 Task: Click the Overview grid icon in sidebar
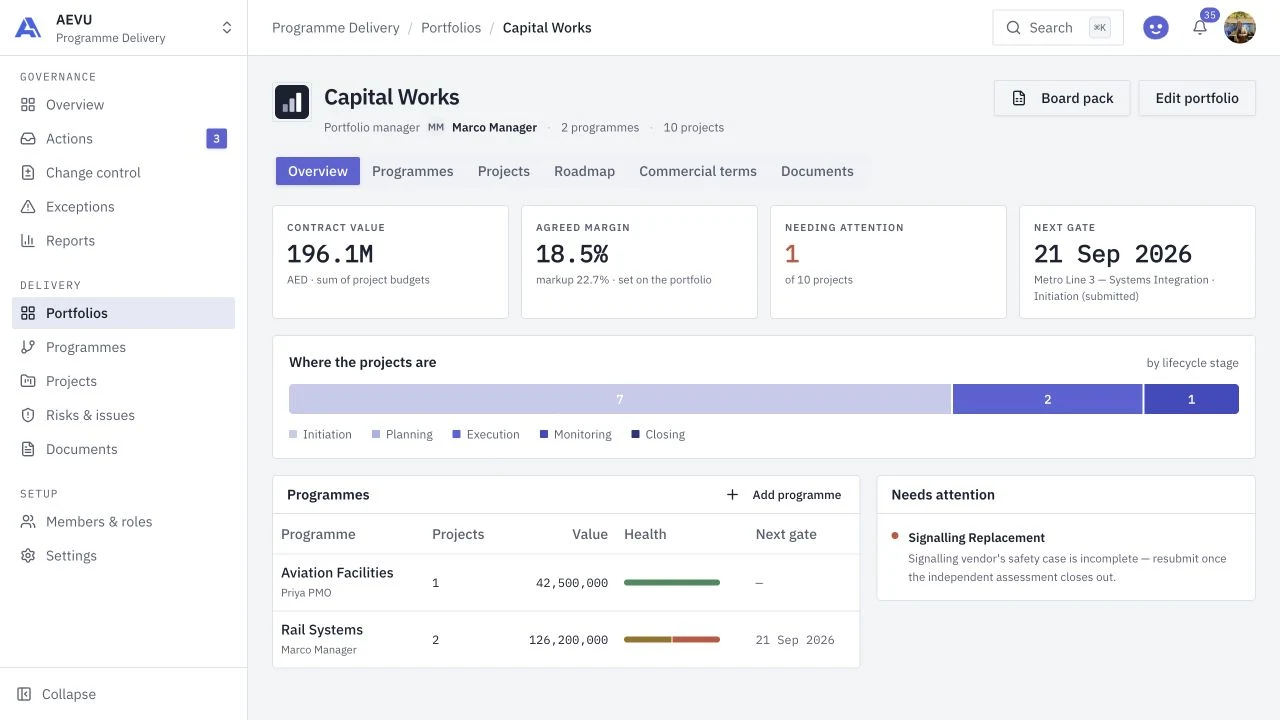28,105
